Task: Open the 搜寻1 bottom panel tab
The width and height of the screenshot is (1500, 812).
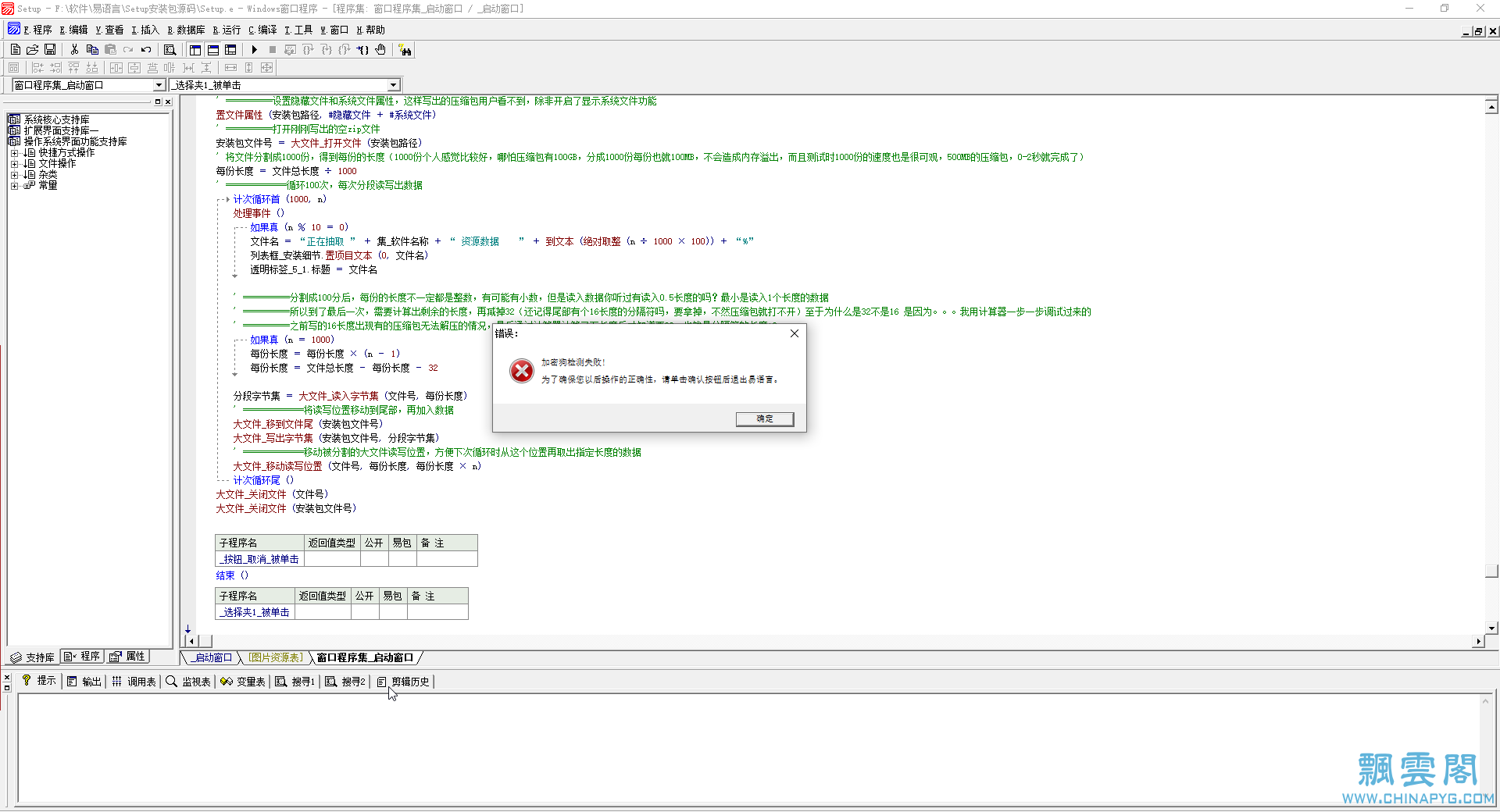Action: click(295, 682)
